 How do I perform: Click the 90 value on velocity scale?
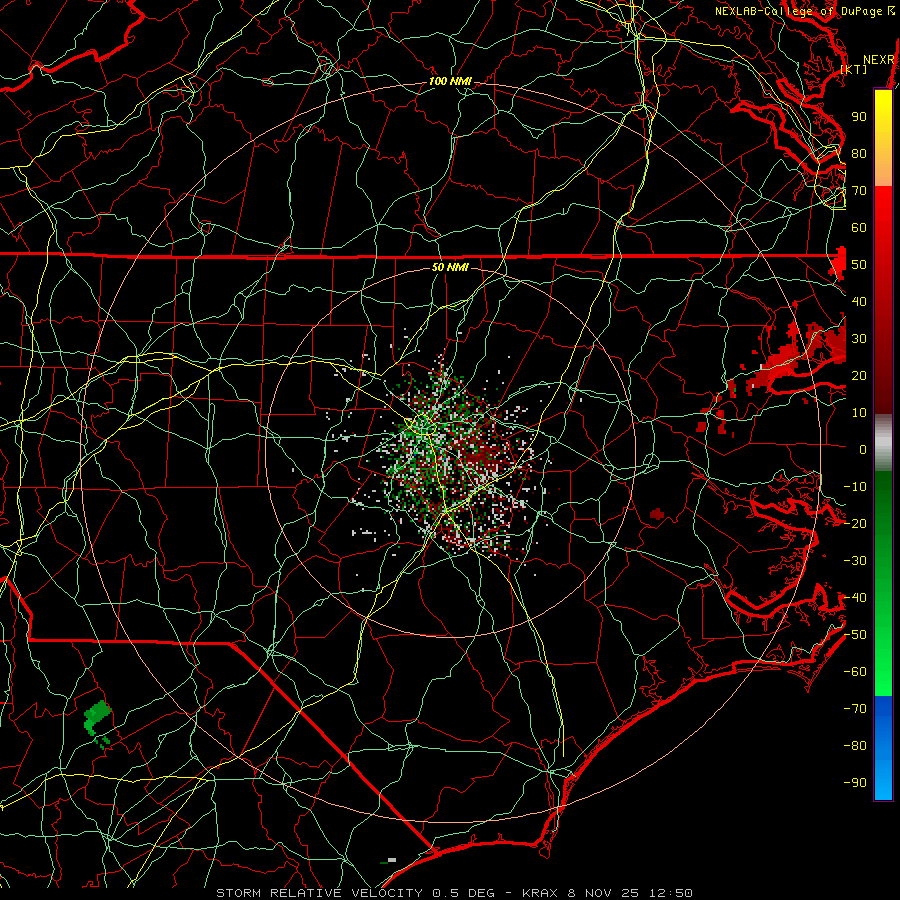(859, 117)
